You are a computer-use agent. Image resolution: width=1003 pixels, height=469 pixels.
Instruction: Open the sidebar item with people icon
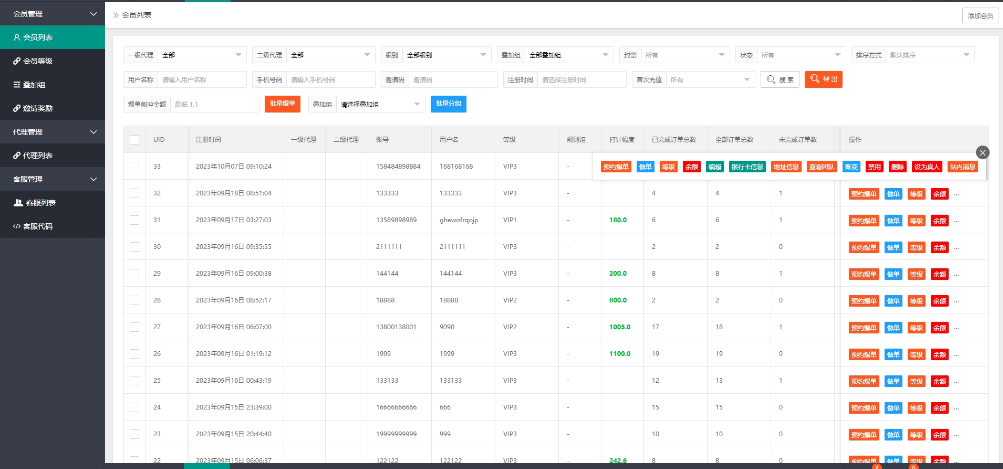coord(50,202)
